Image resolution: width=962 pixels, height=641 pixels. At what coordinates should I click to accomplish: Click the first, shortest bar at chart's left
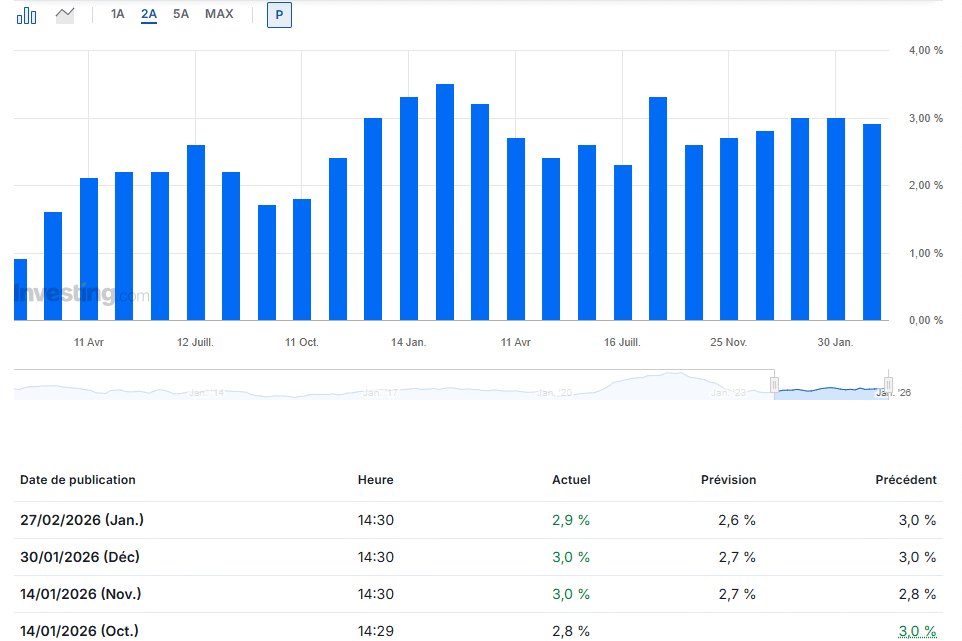(20, 290)
